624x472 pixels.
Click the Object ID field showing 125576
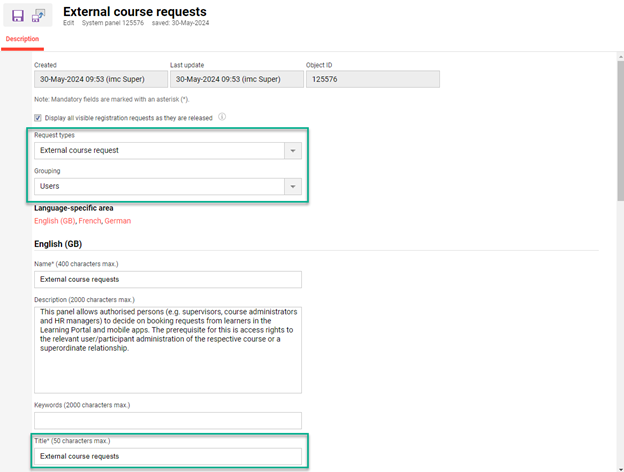click(x=372, y=80)
